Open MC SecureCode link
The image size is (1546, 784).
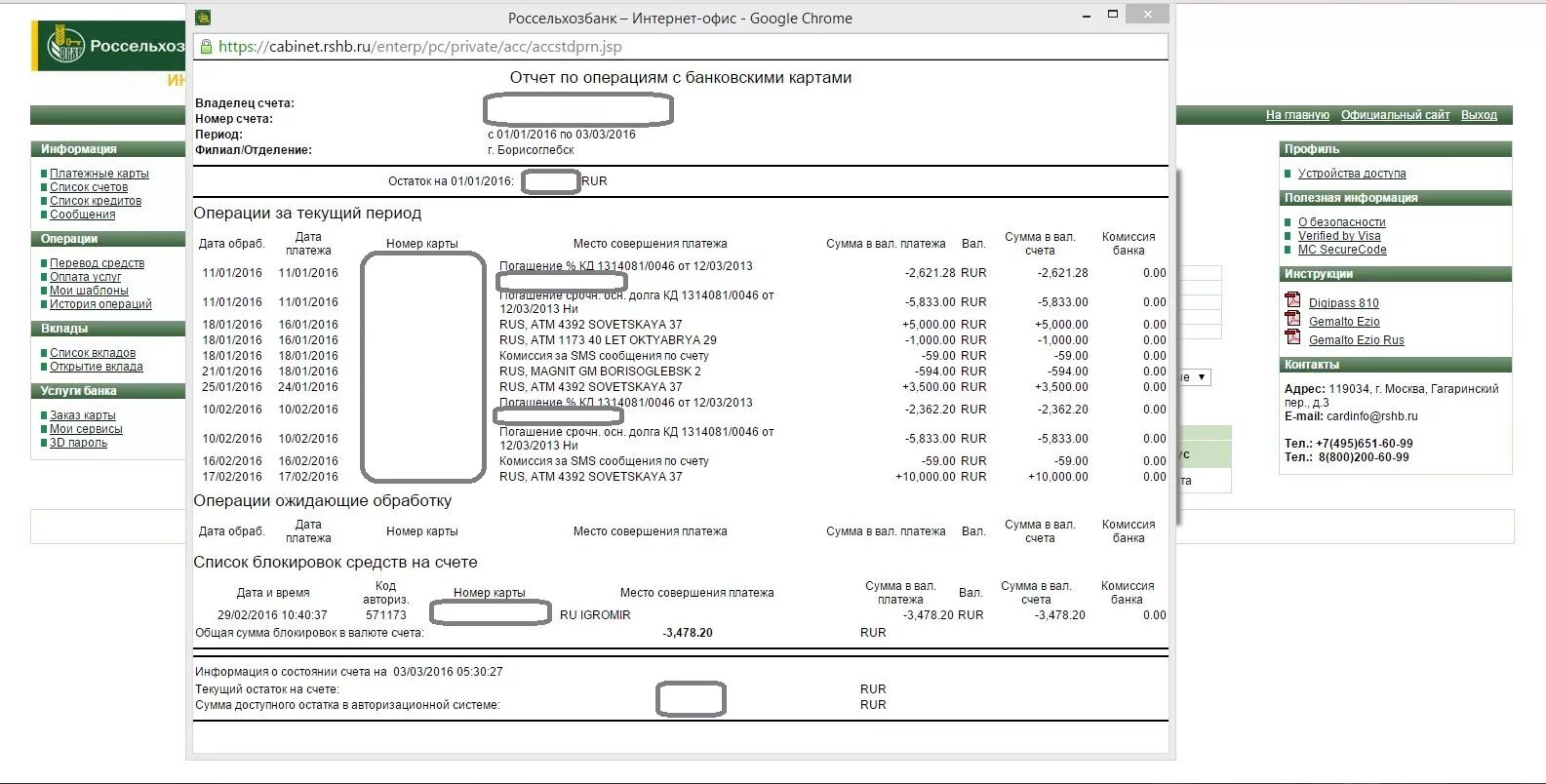[1342, 250]
